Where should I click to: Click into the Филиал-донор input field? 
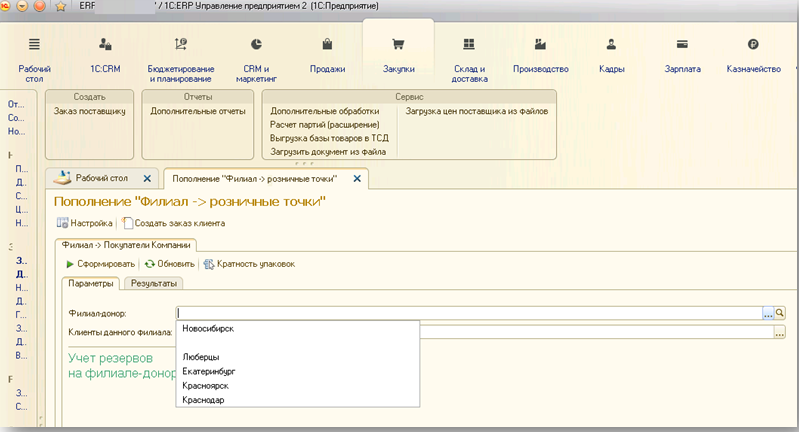pos(469,313)
